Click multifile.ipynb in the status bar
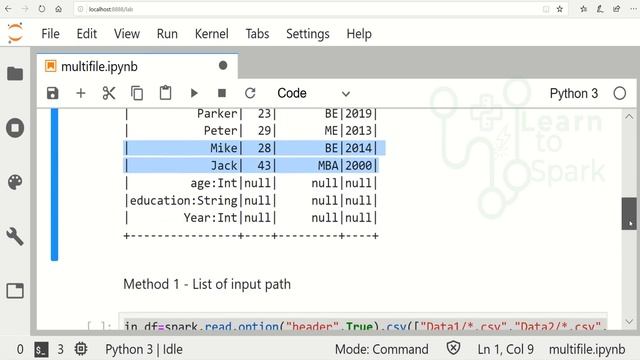640x360 pixels. (587, 349)
